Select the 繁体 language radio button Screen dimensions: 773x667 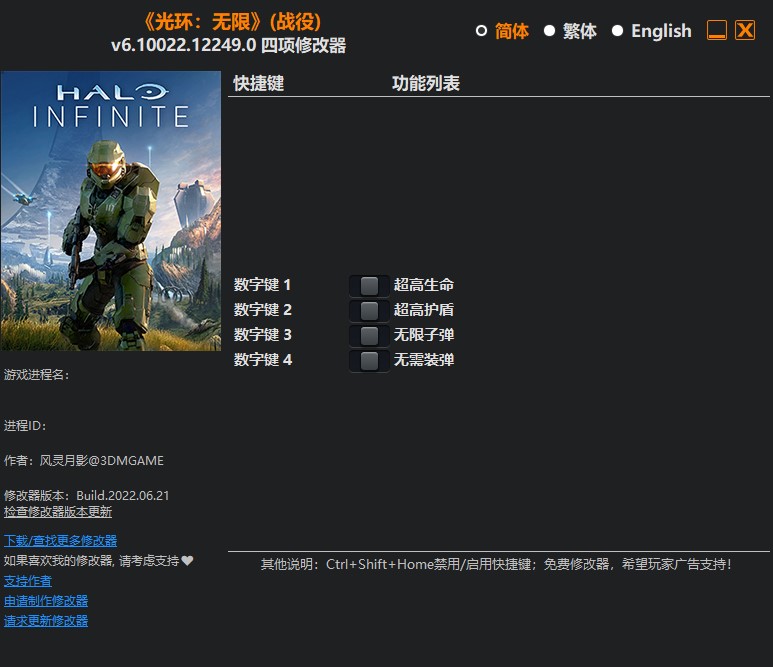click(x=549, y=31)
